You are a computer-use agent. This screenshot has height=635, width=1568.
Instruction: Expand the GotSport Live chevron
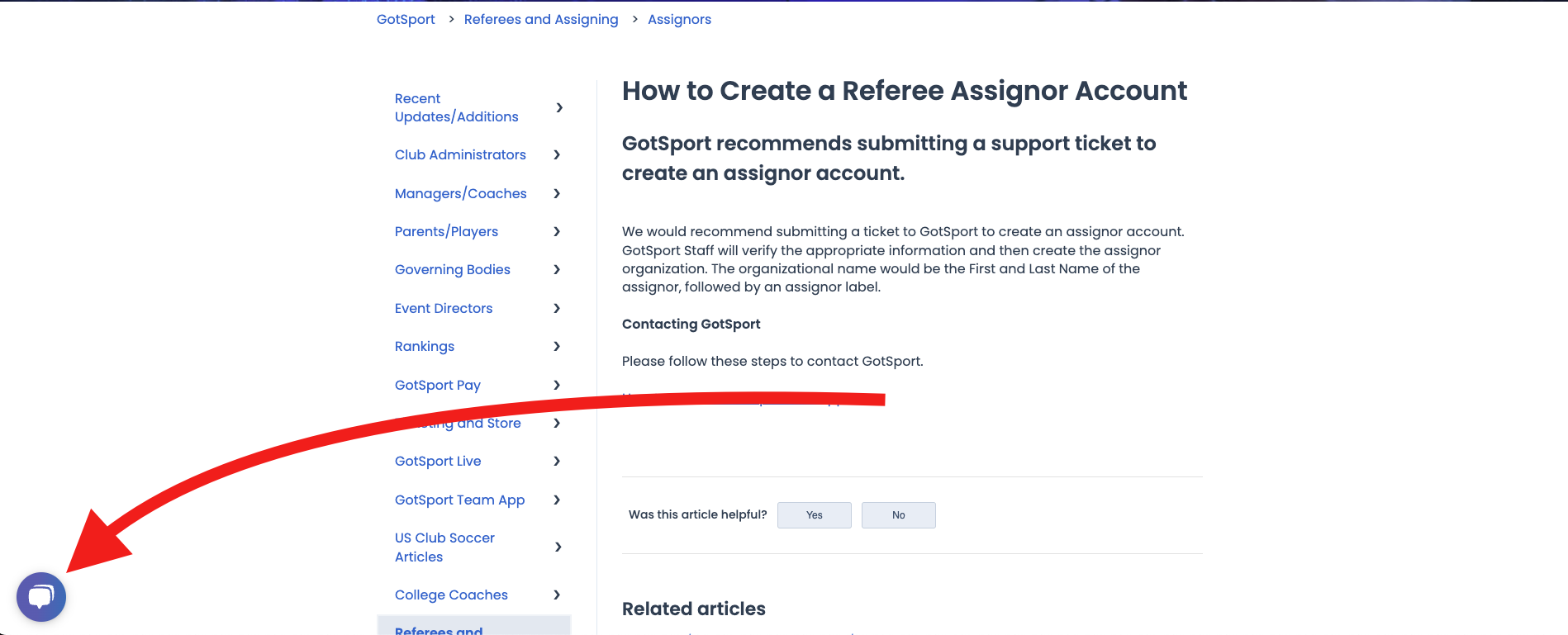point(557,461)
